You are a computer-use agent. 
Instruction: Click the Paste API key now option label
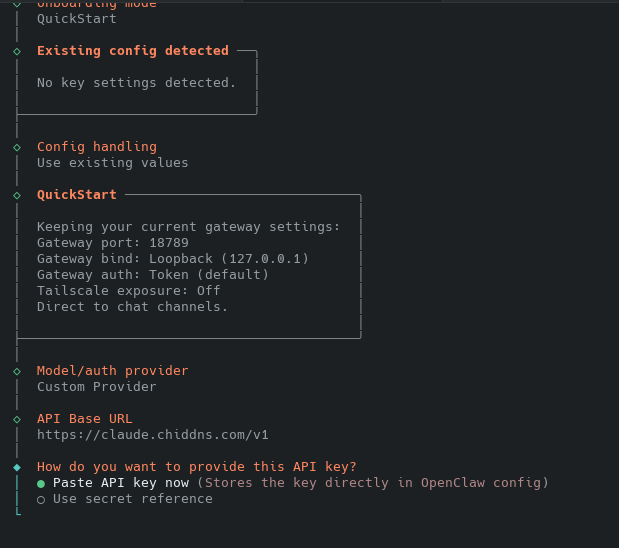coord(121,483)
